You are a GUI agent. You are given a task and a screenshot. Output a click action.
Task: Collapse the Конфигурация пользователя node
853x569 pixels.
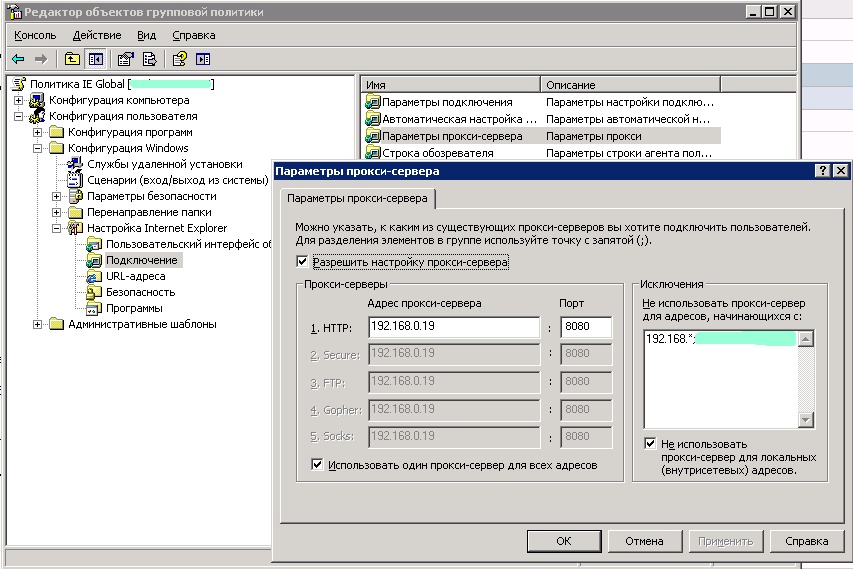point(18,116)
